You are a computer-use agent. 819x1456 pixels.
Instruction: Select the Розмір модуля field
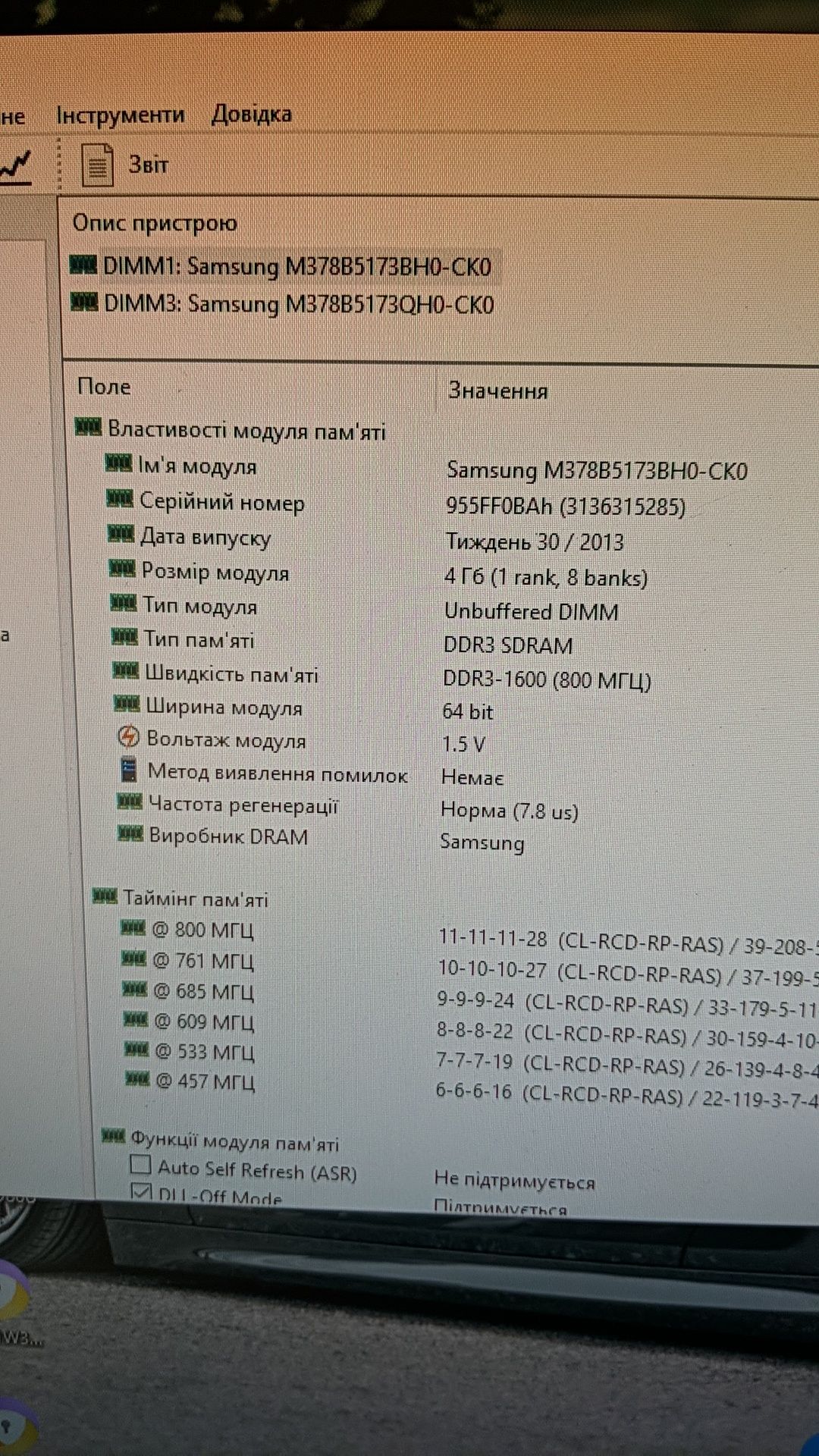pyautogui.click(x=215, y=572)
